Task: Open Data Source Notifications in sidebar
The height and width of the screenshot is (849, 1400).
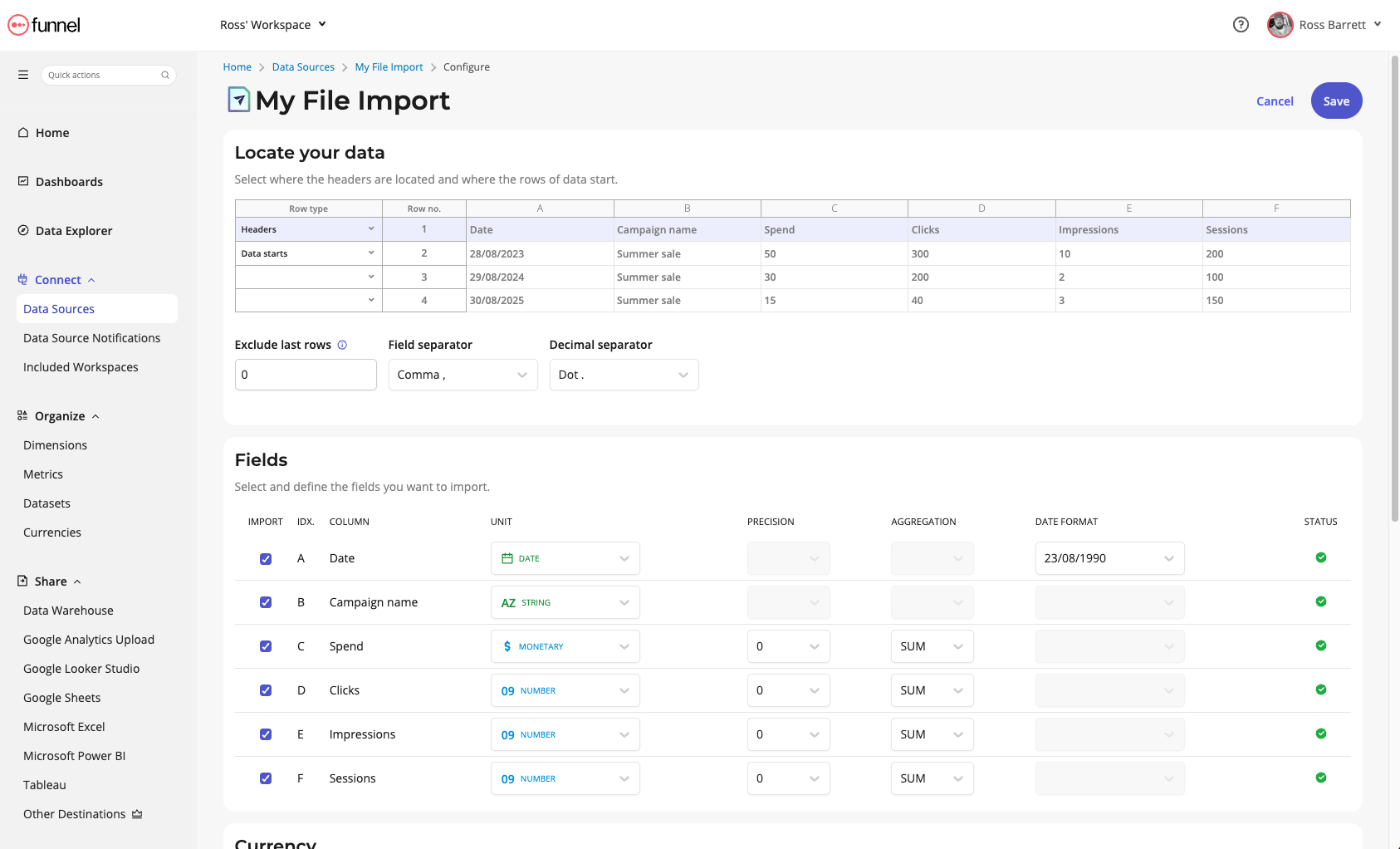Action: point(91,338)
